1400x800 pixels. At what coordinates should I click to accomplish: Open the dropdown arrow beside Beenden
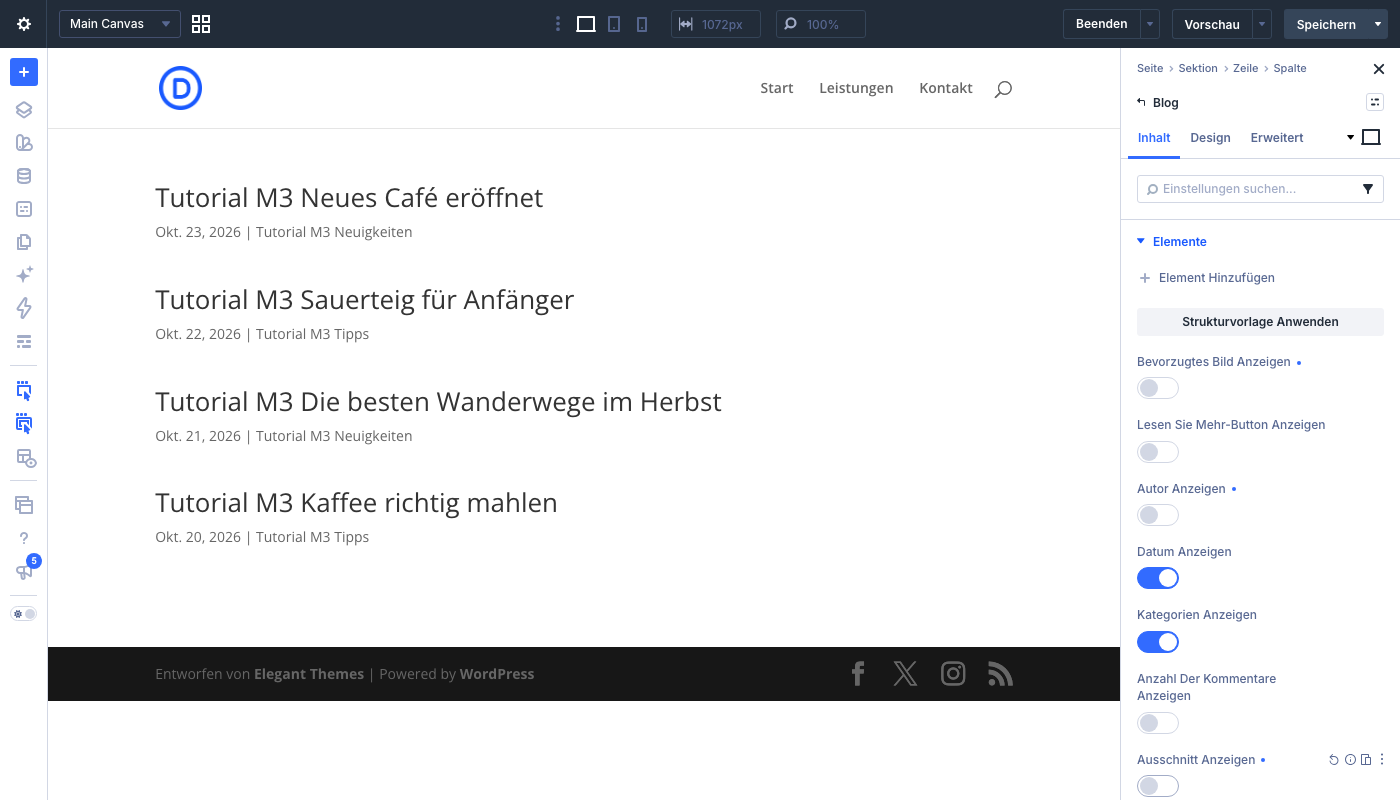pyautogui.click(x=1150, y=24)
